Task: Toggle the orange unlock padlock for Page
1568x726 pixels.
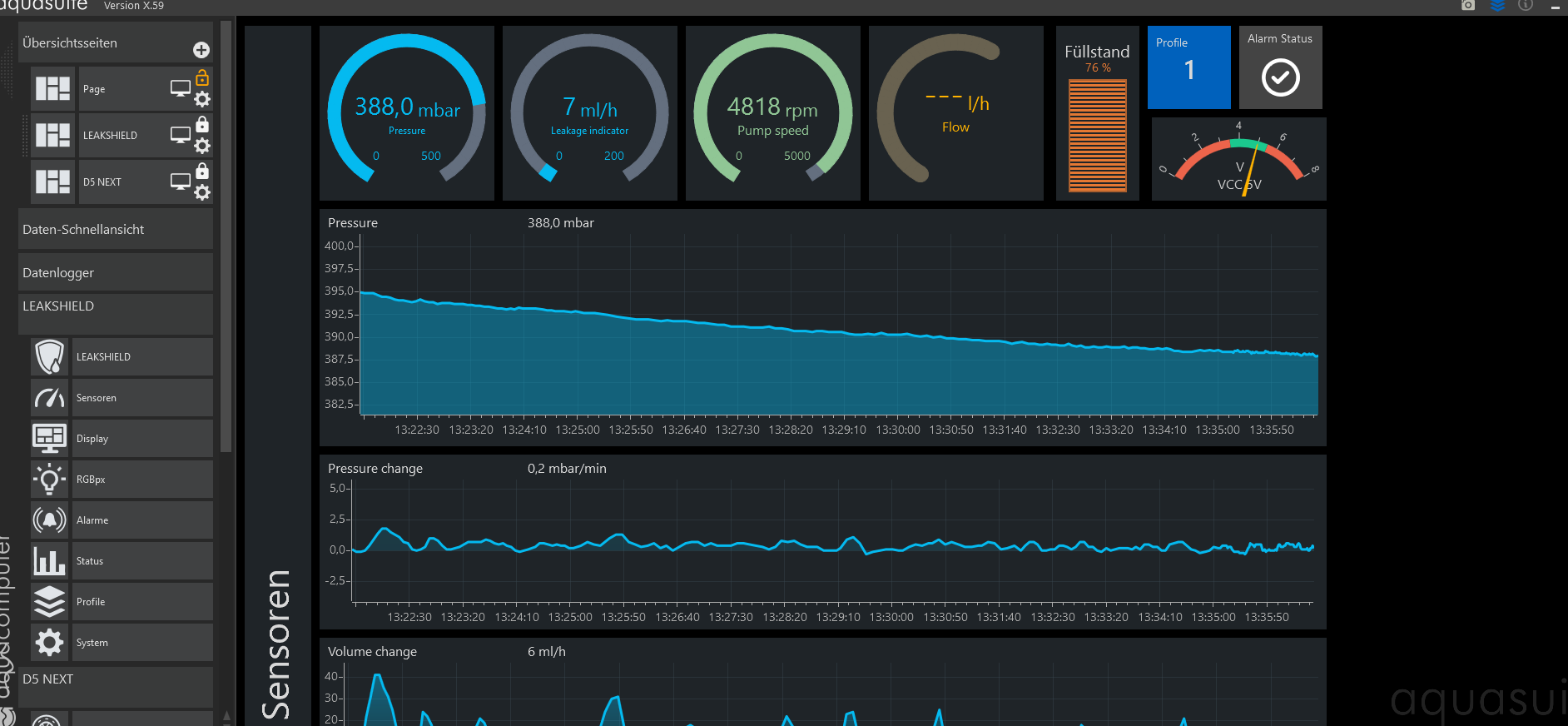Action: click(202, 78)
